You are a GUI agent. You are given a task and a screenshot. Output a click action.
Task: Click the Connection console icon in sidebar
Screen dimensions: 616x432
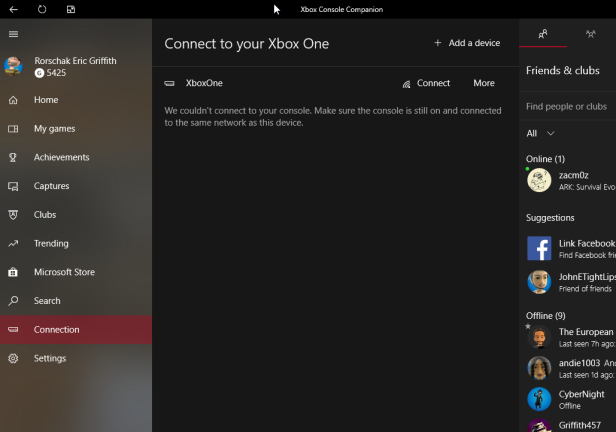click(x=13, y=329)
